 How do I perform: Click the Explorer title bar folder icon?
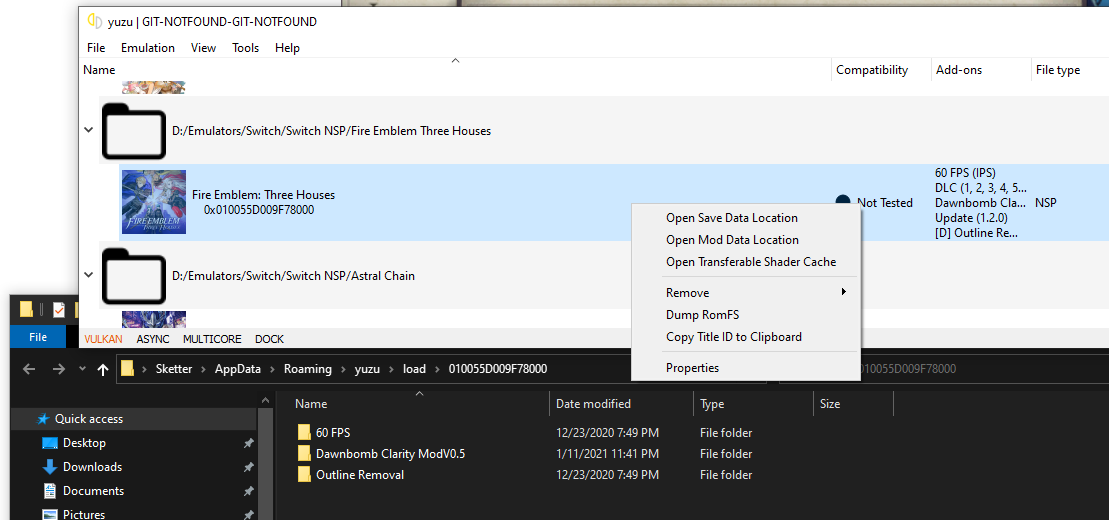point(26,309)
